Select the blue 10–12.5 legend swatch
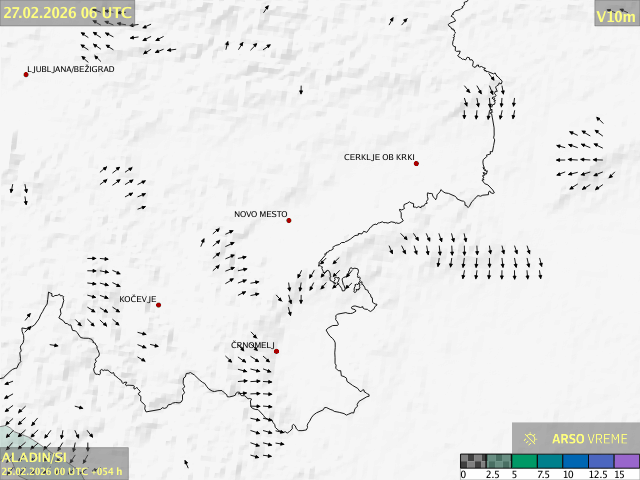This screenshot has height=480, width=640. pyautogui.click(x=576, y=461)
